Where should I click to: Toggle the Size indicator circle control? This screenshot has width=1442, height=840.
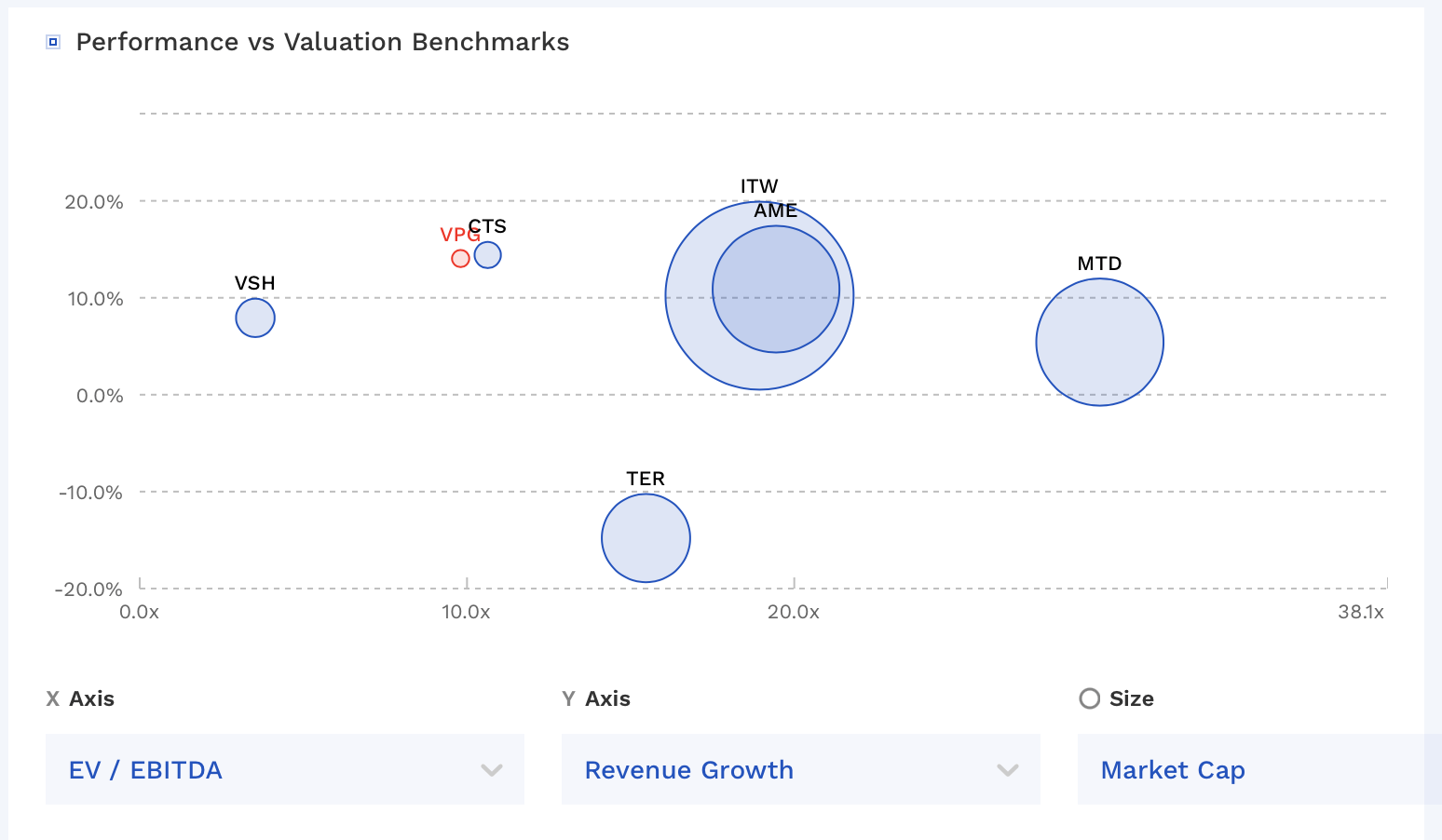pyautogui.click(x=1089, y=698)
